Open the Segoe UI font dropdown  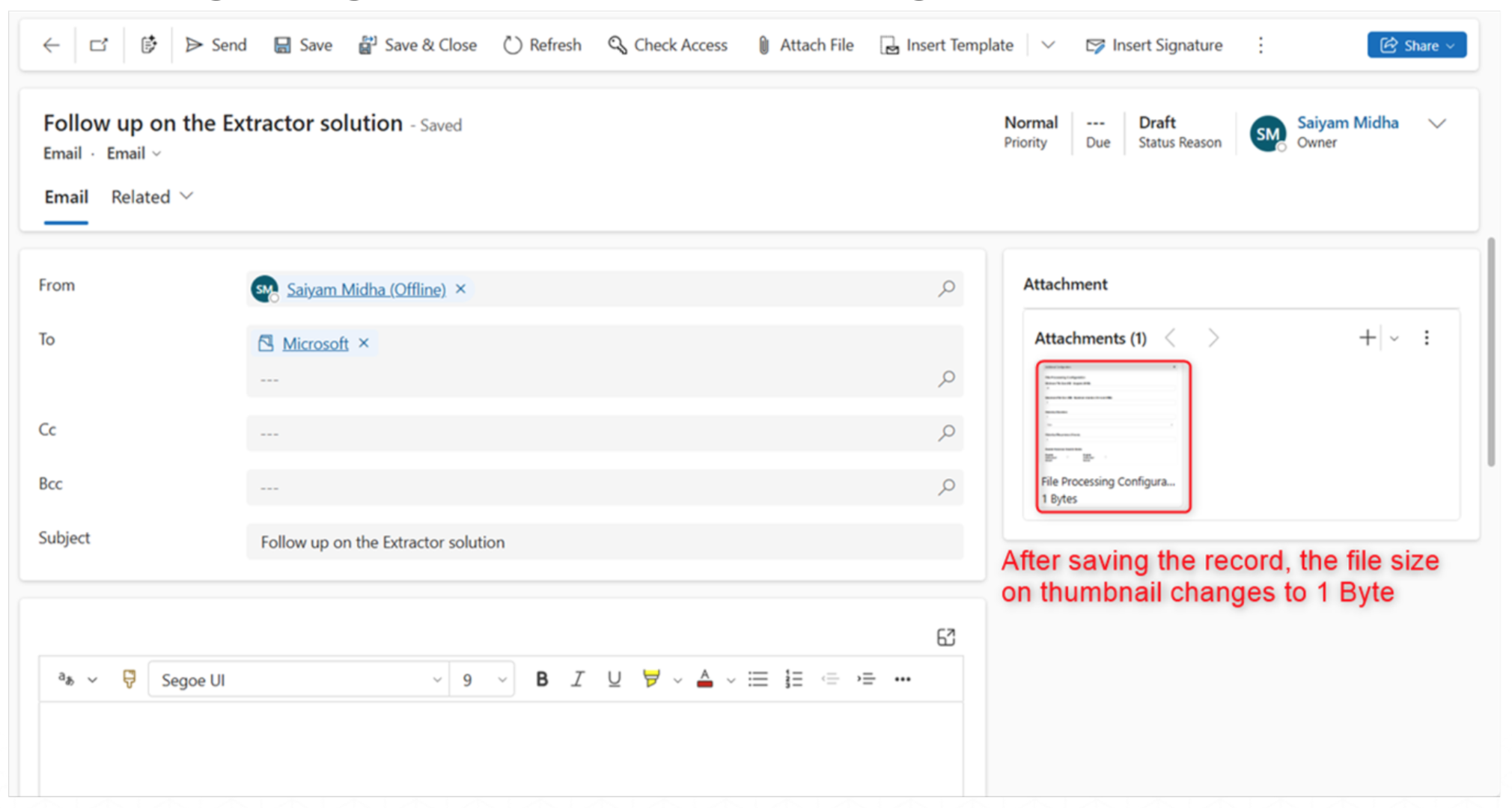[299, 679]
